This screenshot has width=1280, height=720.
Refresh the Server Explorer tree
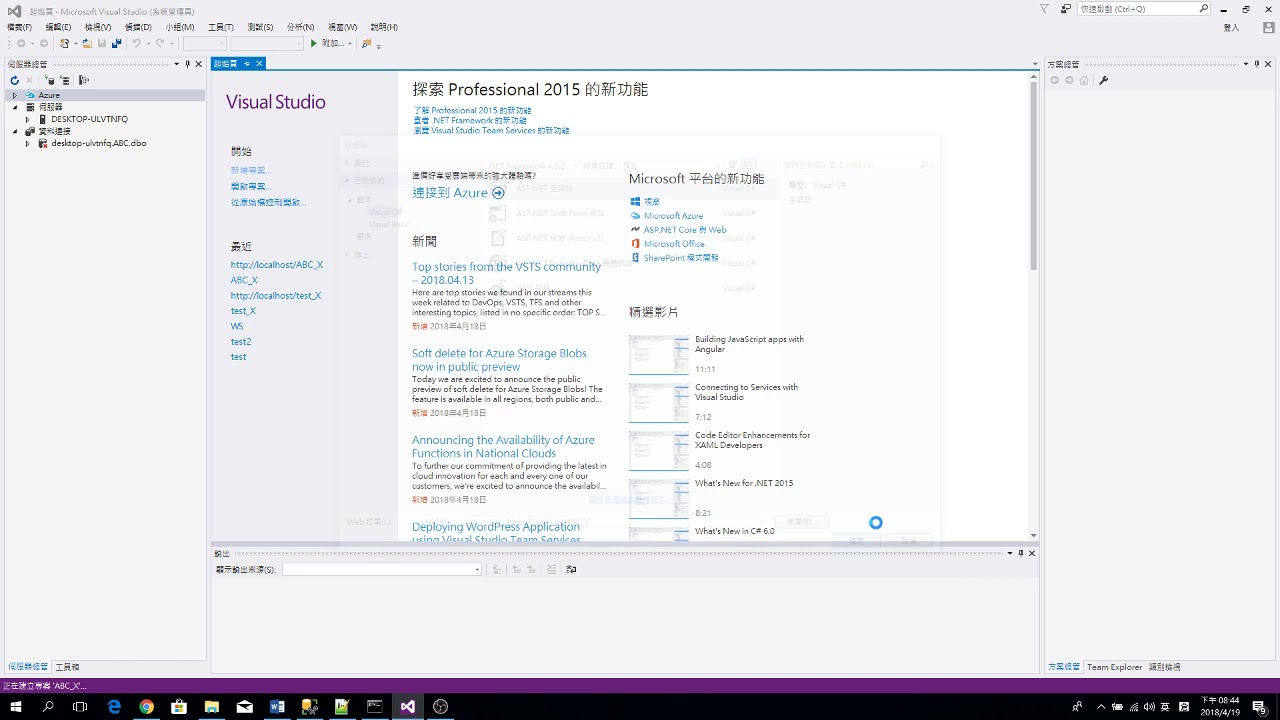click(14, 80)
